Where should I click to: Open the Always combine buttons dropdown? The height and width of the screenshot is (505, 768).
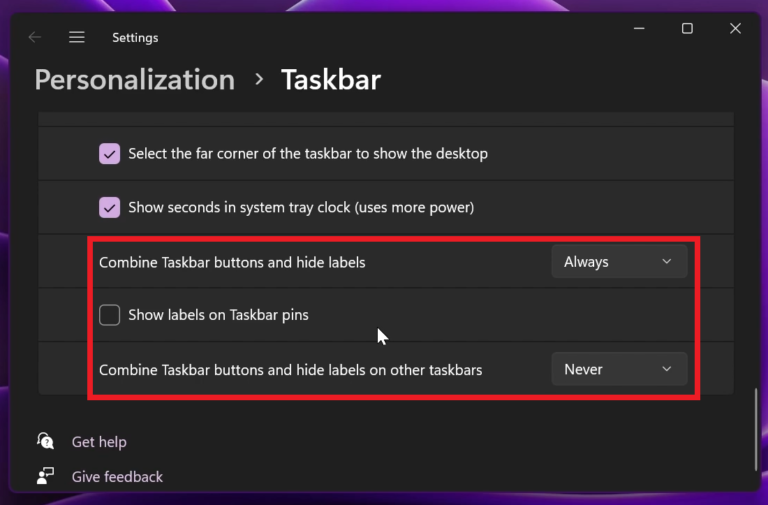coord(619,262)
